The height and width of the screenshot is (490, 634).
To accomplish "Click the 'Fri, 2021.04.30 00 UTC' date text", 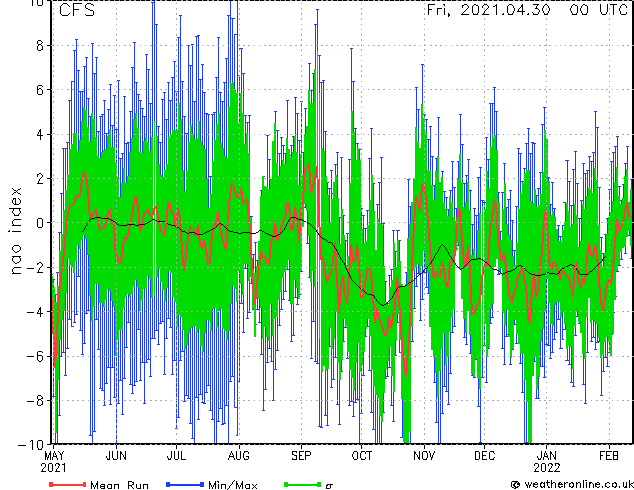I will click(x=527, y=10).
